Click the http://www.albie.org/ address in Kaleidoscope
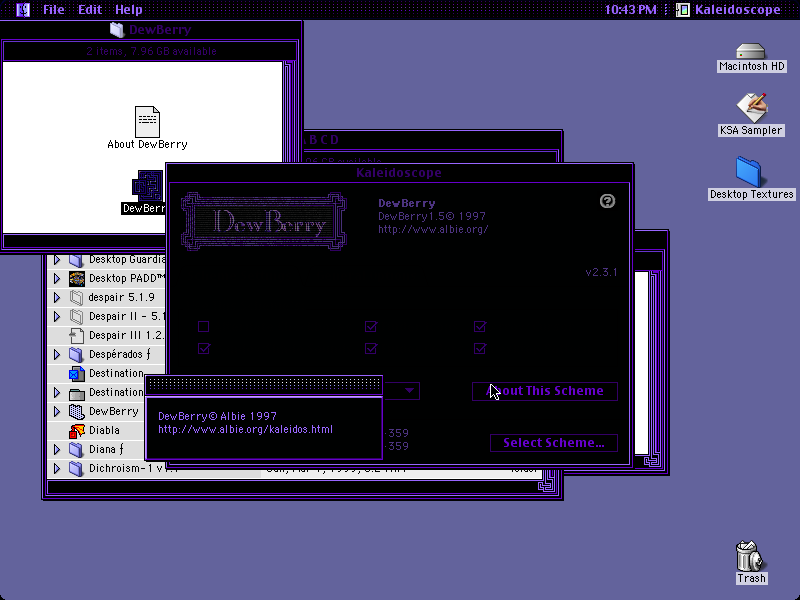The image size is (800, 600). [433, 230]
